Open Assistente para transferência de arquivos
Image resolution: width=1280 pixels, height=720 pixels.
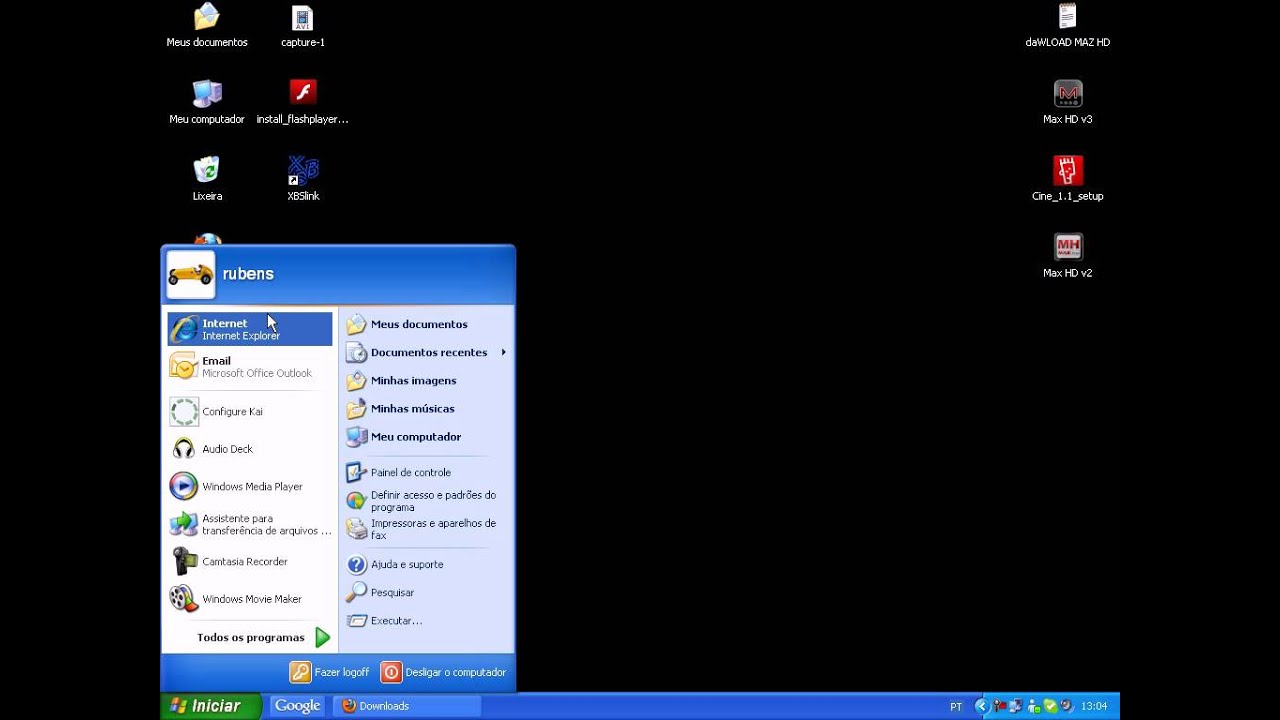tap(250, 524)
